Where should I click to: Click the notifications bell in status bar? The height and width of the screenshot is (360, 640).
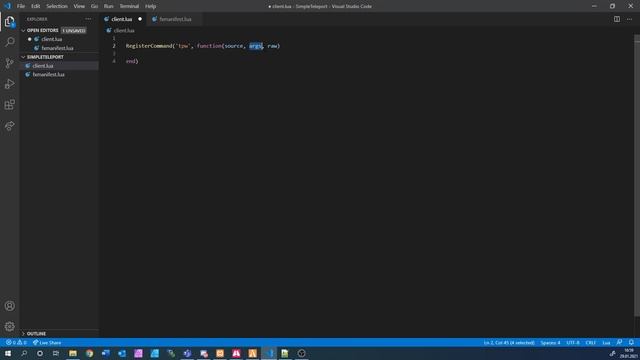[x=631, y=342]
